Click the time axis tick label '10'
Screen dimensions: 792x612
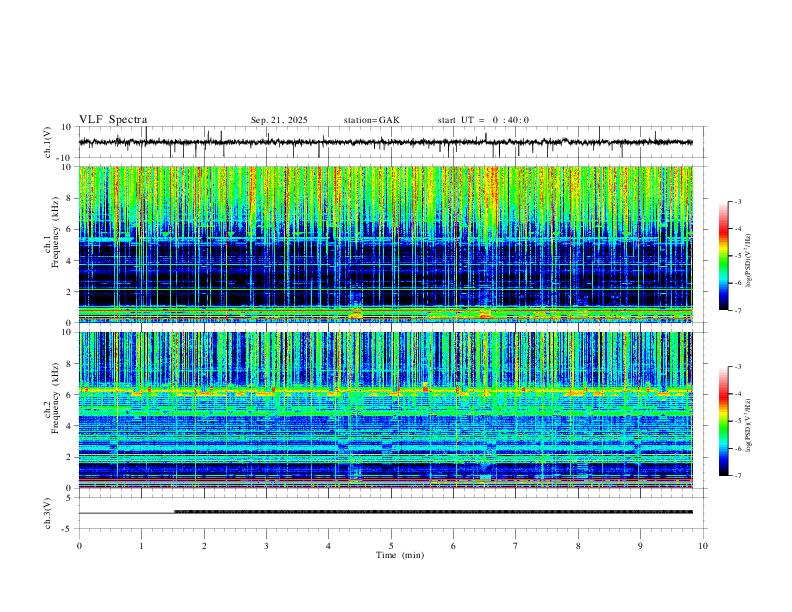pyautogui.click(x=703, y=546)
